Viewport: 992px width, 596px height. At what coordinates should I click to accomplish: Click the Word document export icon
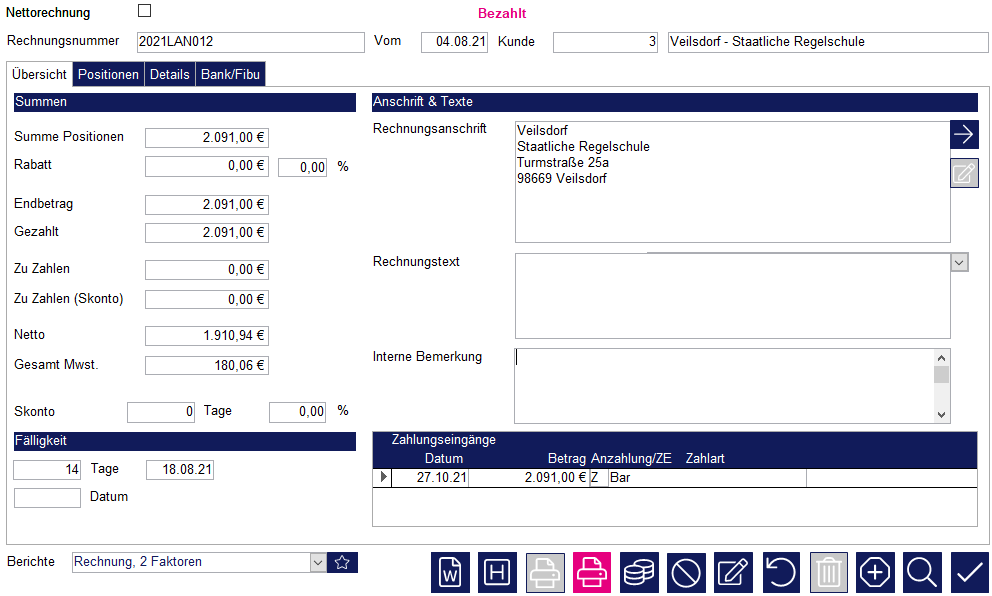click(x=451, y=573)
